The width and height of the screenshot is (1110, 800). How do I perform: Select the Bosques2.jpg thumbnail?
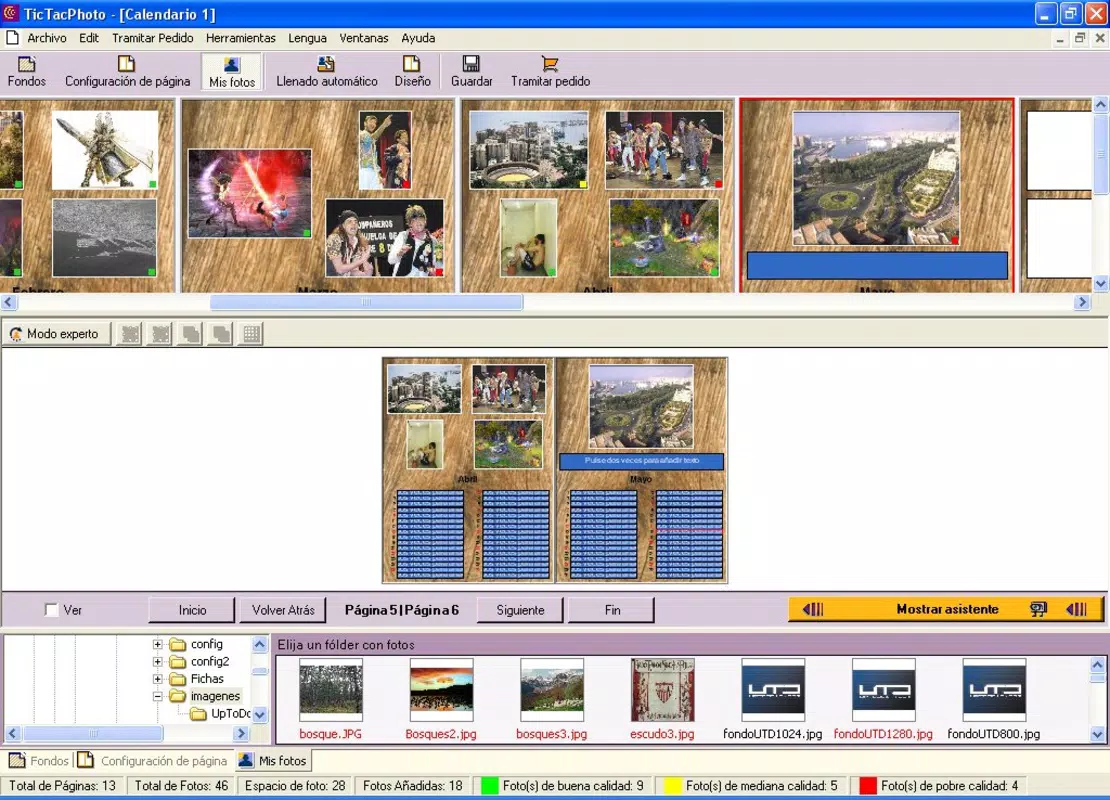click(x=441, y=690)
